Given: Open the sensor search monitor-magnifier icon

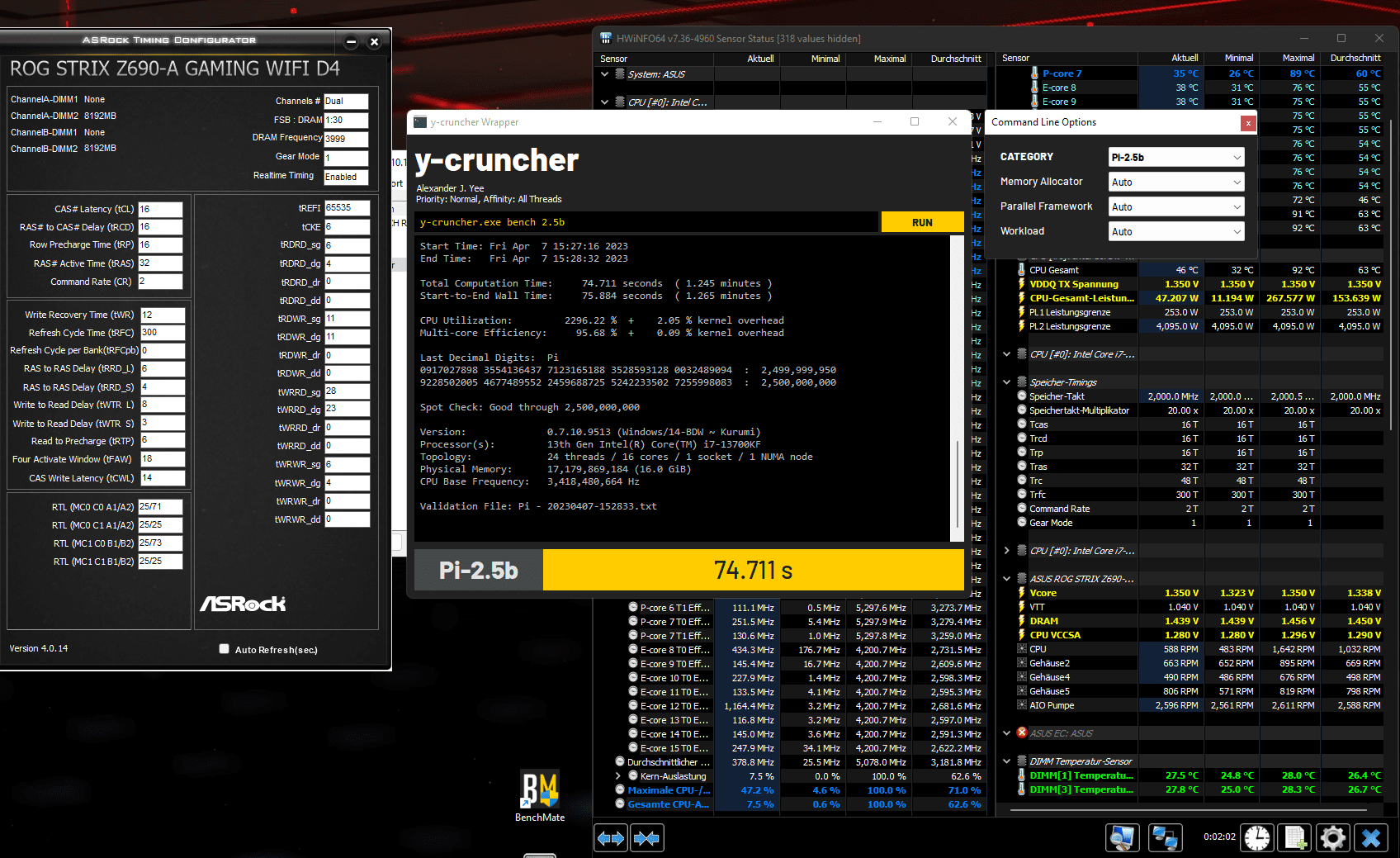Looking at the screenshot, I should (x=1122, y=838).
